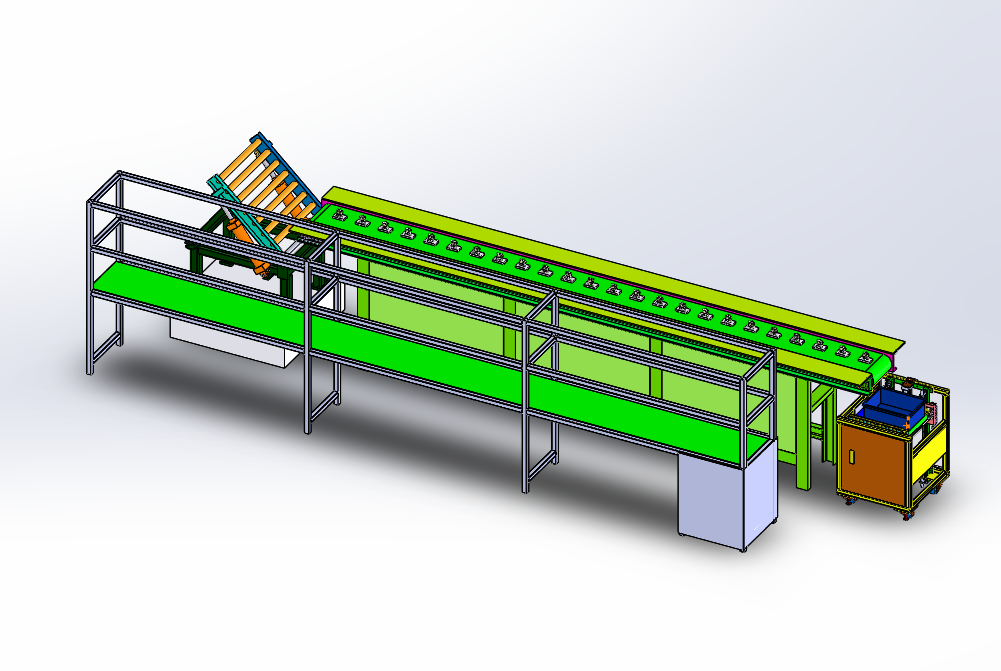Select the grey cabinet under the front conveyor

[727, 496]
